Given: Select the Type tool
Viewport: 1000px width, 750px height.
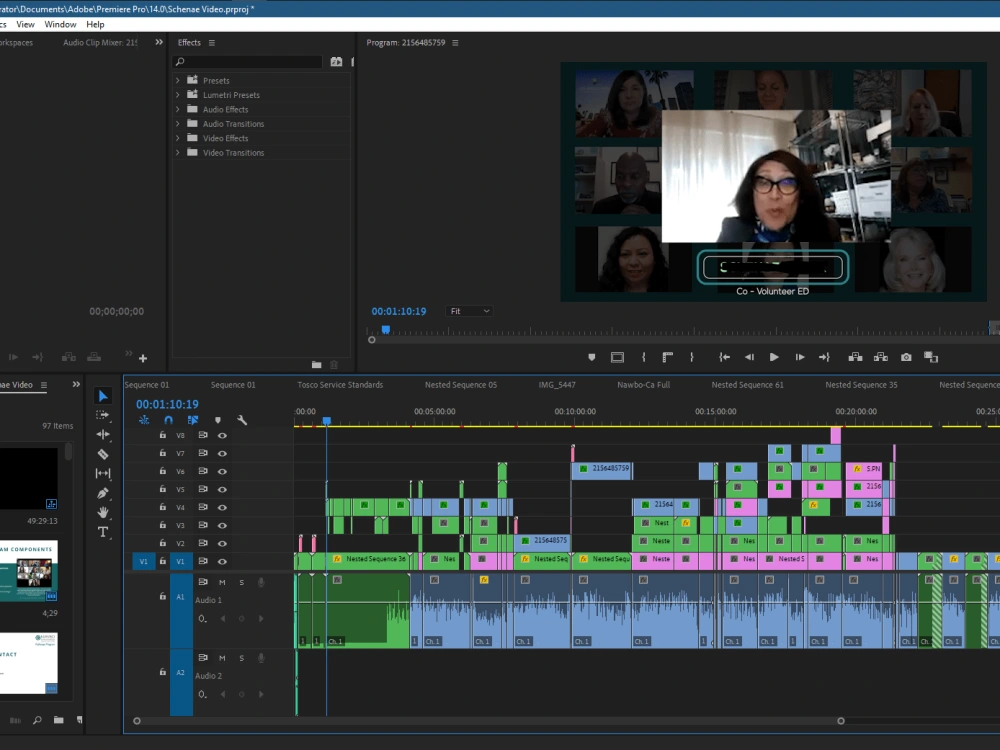Looking at the screenshot, I should [103, 532].
